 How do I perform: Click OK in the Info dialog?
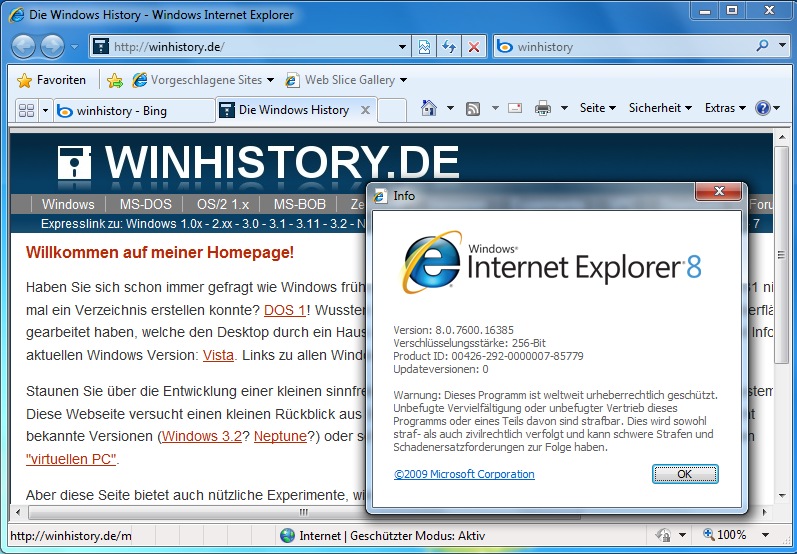[685, 474]
